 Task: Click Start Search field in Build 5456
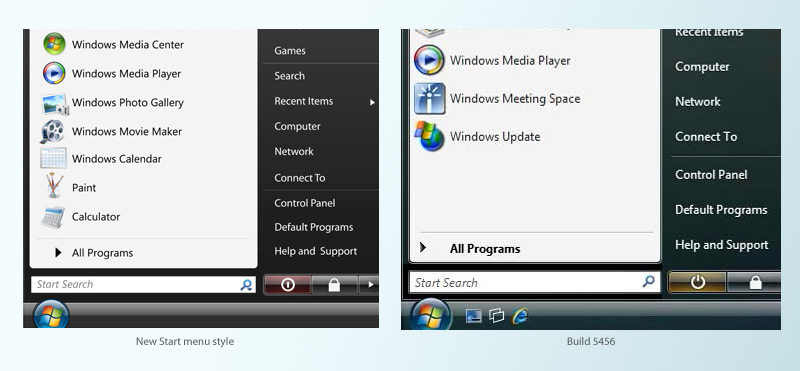[534, 282]
